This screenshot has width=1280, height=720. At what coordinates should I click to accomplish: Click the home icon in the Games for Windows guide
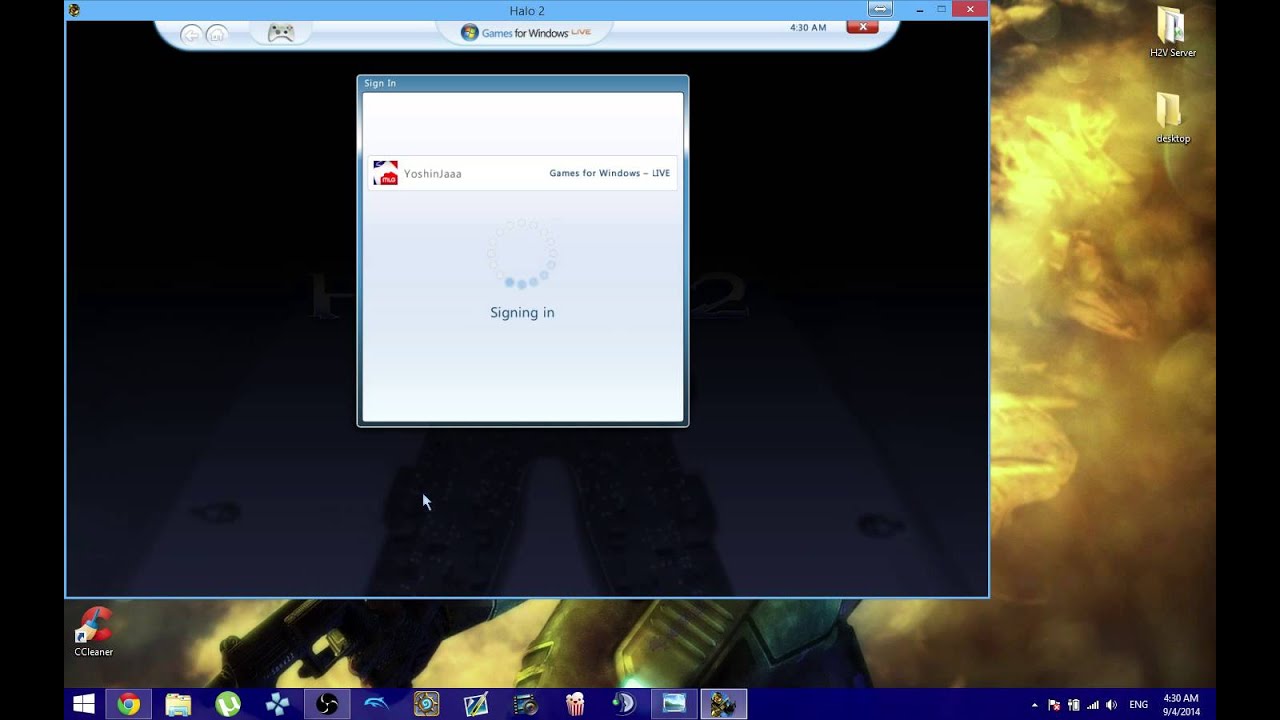click(216, 35)
